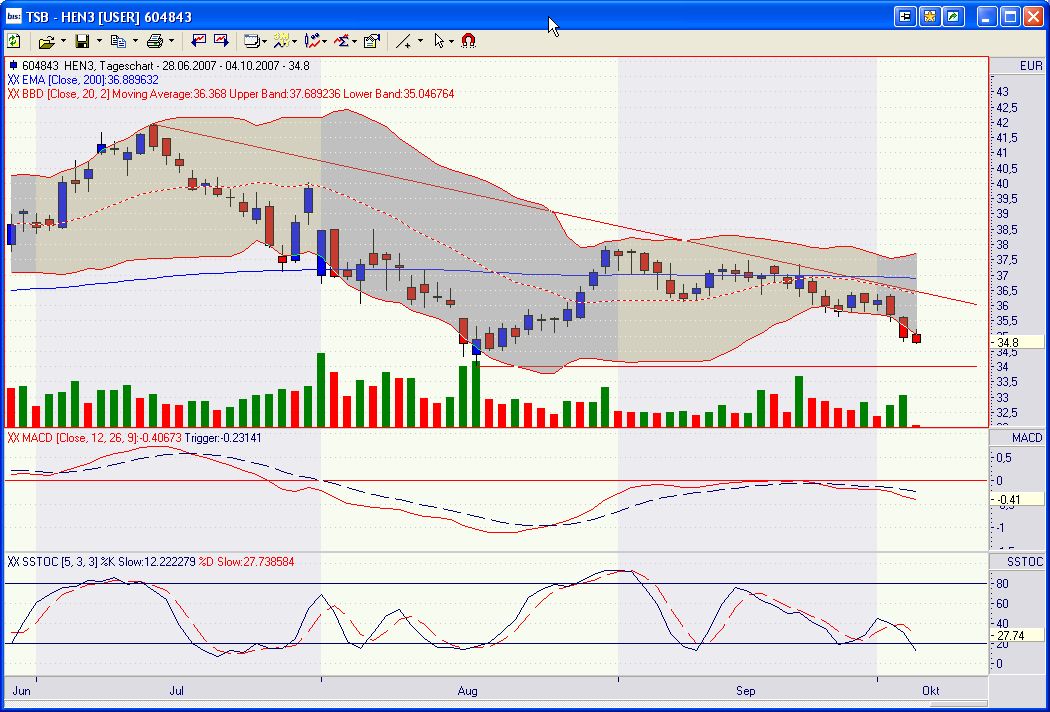This screenshot has width=1050, height=712.
Task: Save chart using the floppy disk icon
Action: click(82, 42)
